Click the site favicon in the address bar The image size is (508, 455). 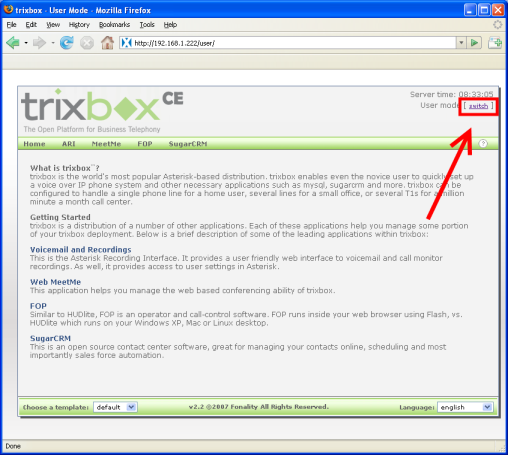click(126, 43)
